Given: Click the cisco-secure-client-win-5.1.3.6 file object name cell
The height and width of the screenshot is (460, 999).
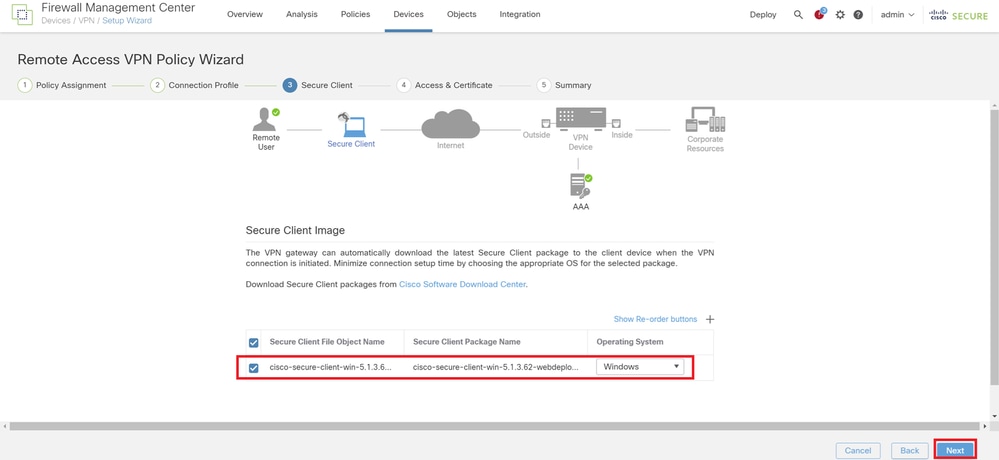Looking at the screenshot, I should tap(331, 368).
